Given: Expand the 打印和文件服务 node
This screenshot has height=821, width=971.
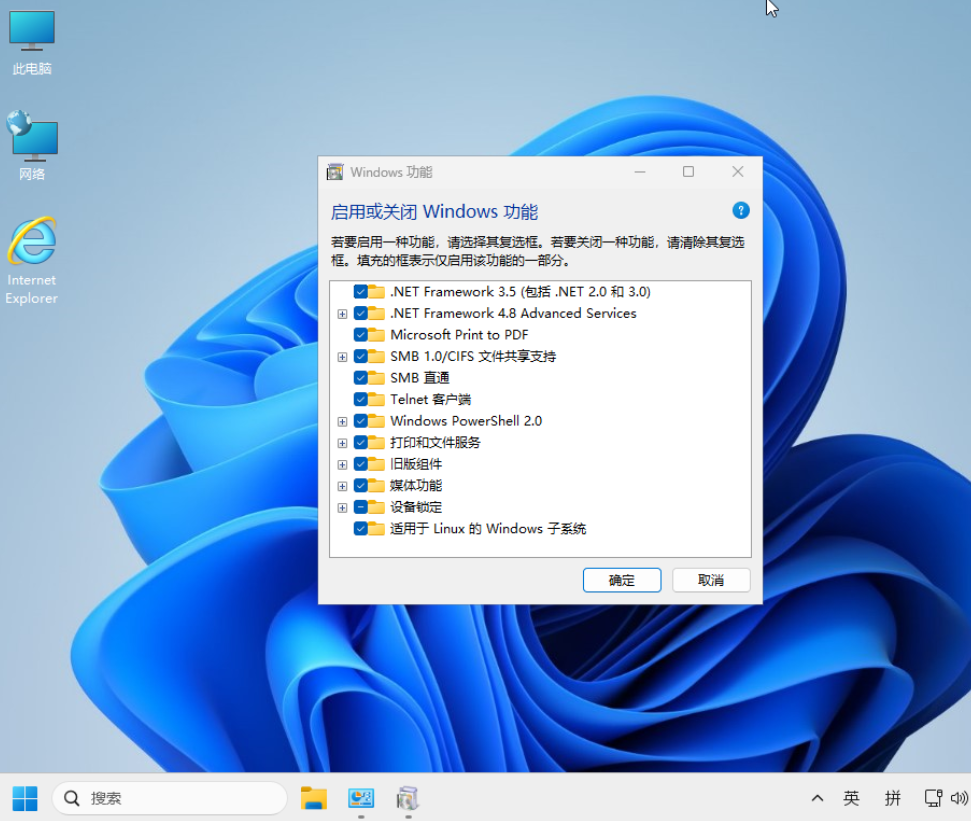Looking at the screenshot, I should [342, 443].
